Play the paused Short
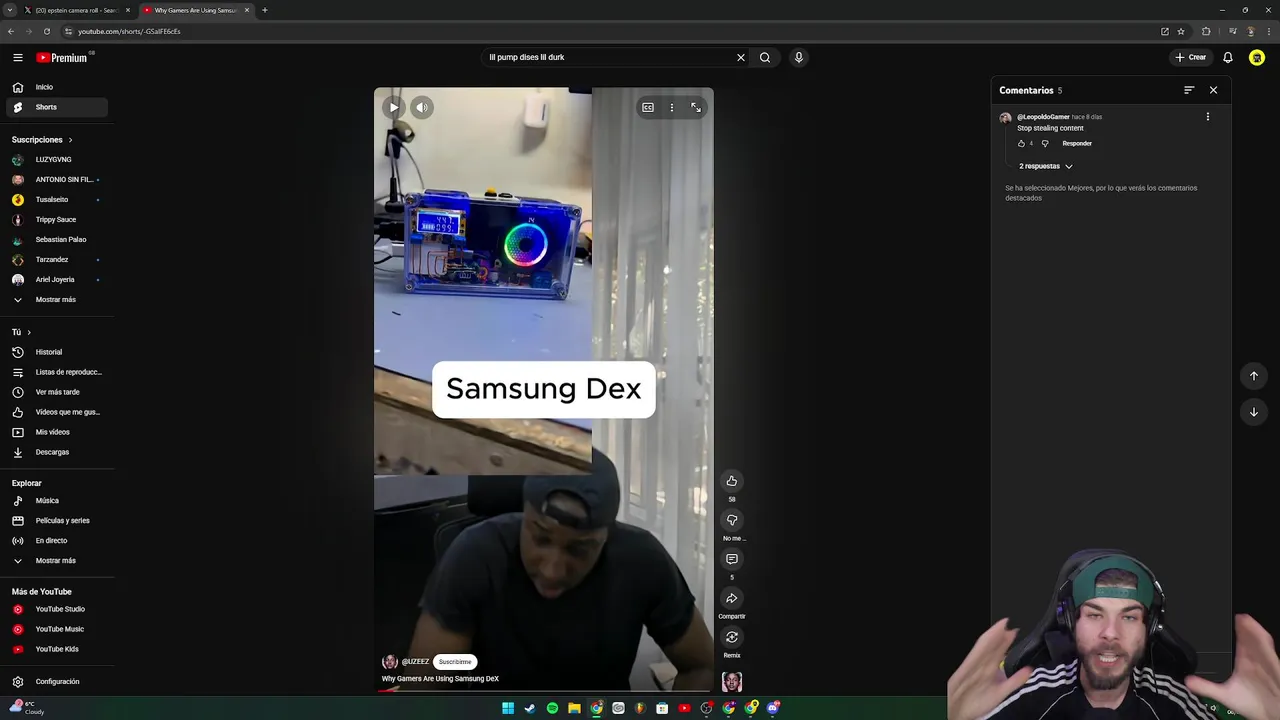The width and height of the screenshot is (1280, 720). pyautogui.click(x=394, y=107)
